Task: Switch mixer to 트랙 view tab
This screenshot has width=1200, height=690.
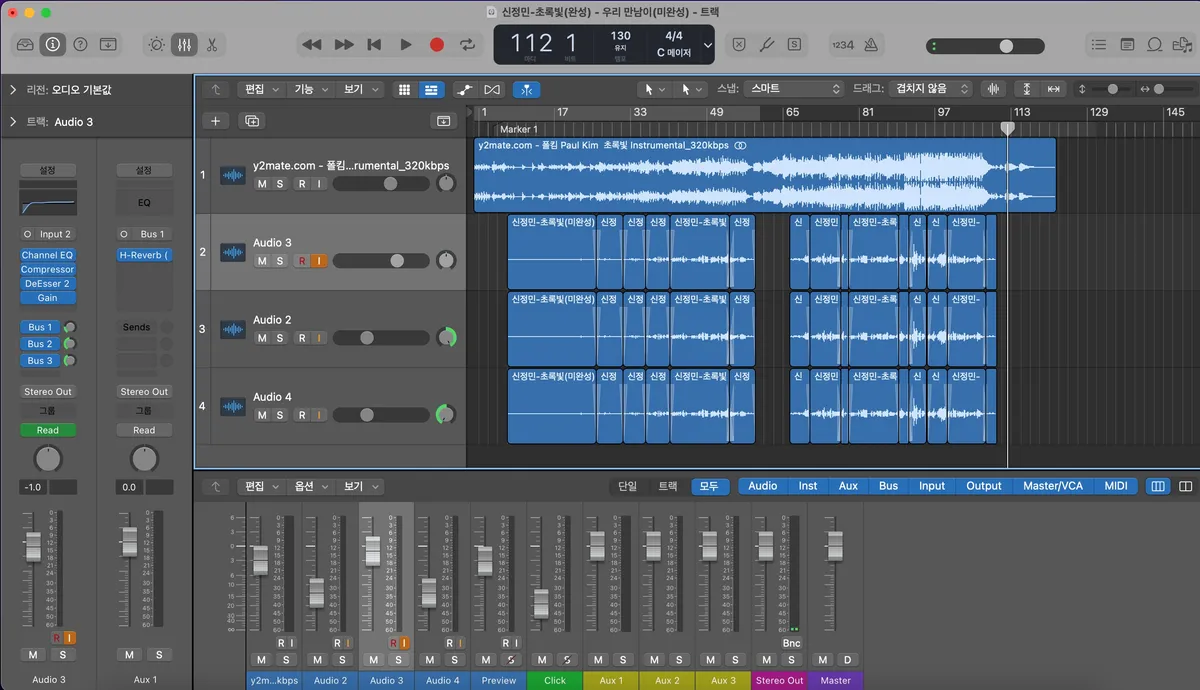Action: (x=667, y=486)
